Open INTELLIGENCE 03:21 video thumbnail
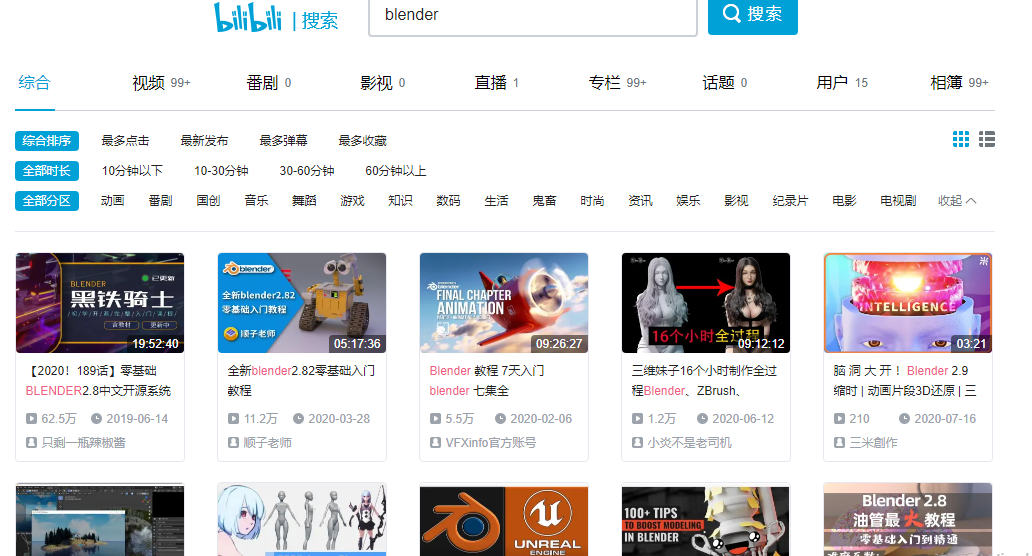The image size is (1032, 556). pos(908,303)
